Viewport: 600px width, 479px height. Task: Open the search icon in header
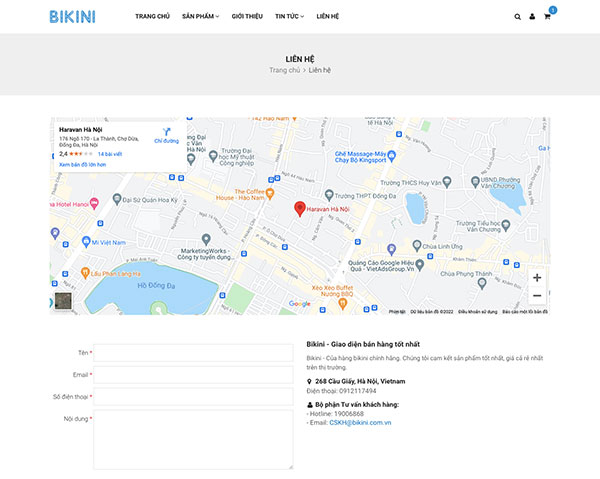[x=517, y=17]
